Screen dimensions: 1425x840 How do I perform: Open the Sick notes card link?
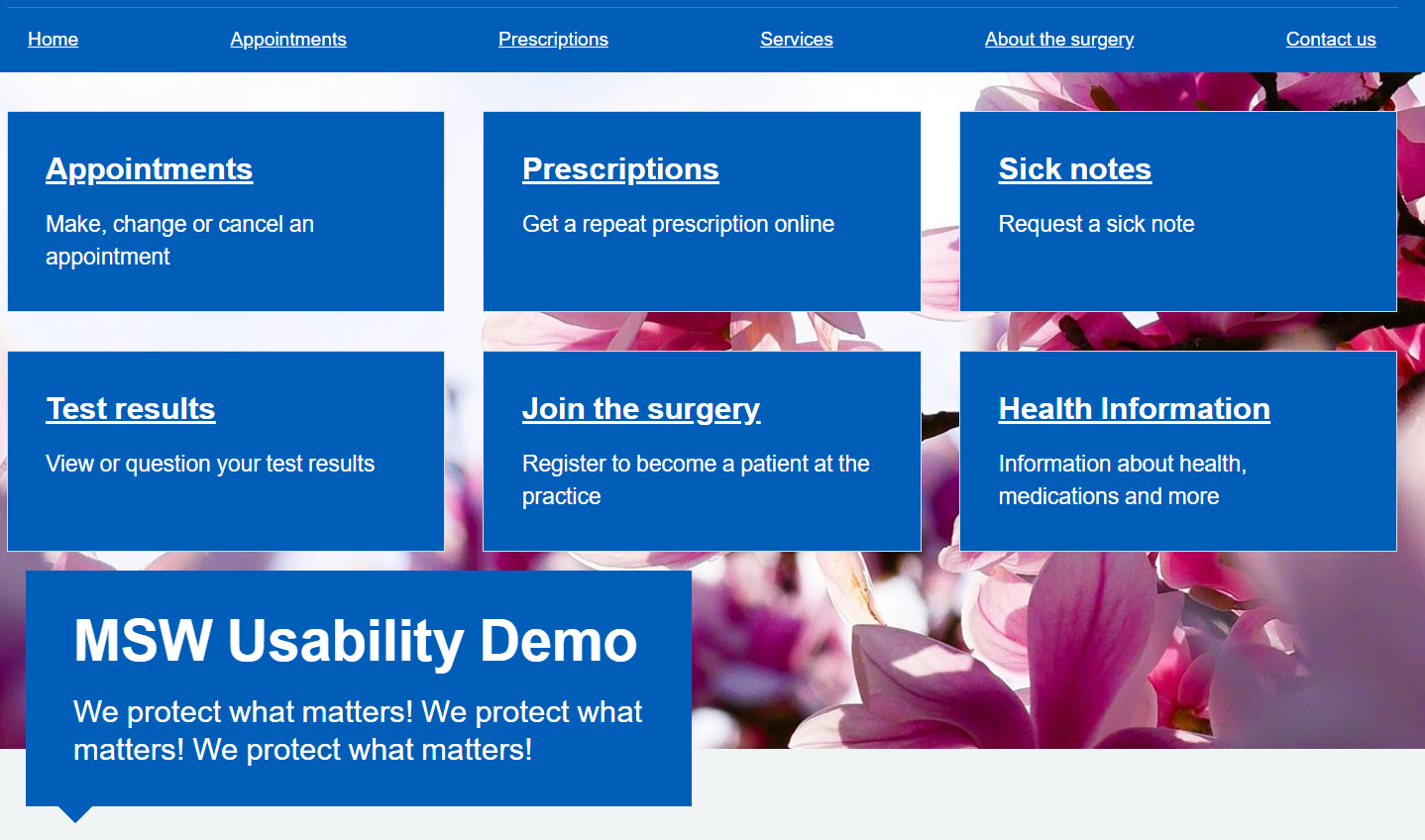point(1075,169)
